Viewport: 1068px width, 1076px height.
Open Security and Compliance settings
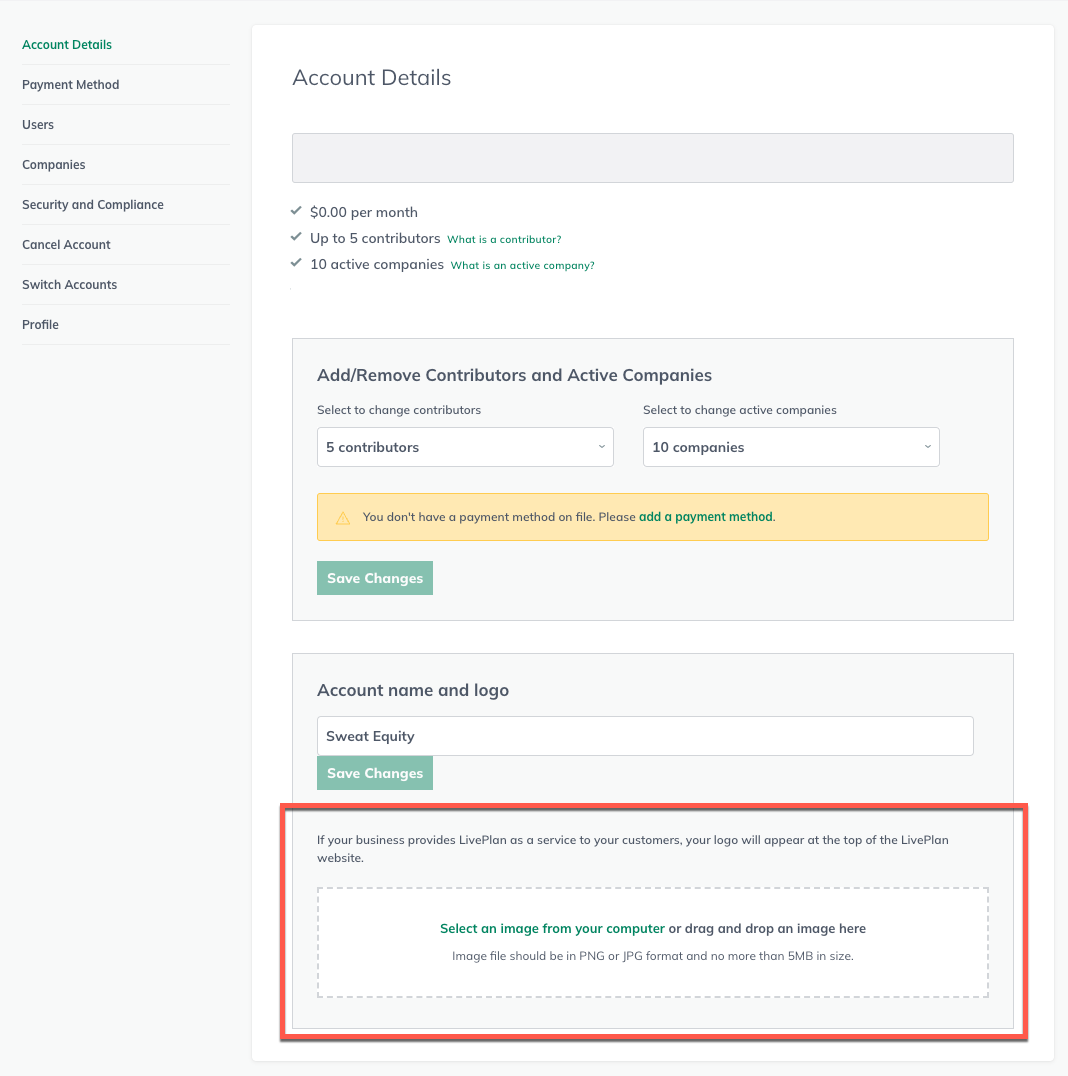[x=93, y=205]
